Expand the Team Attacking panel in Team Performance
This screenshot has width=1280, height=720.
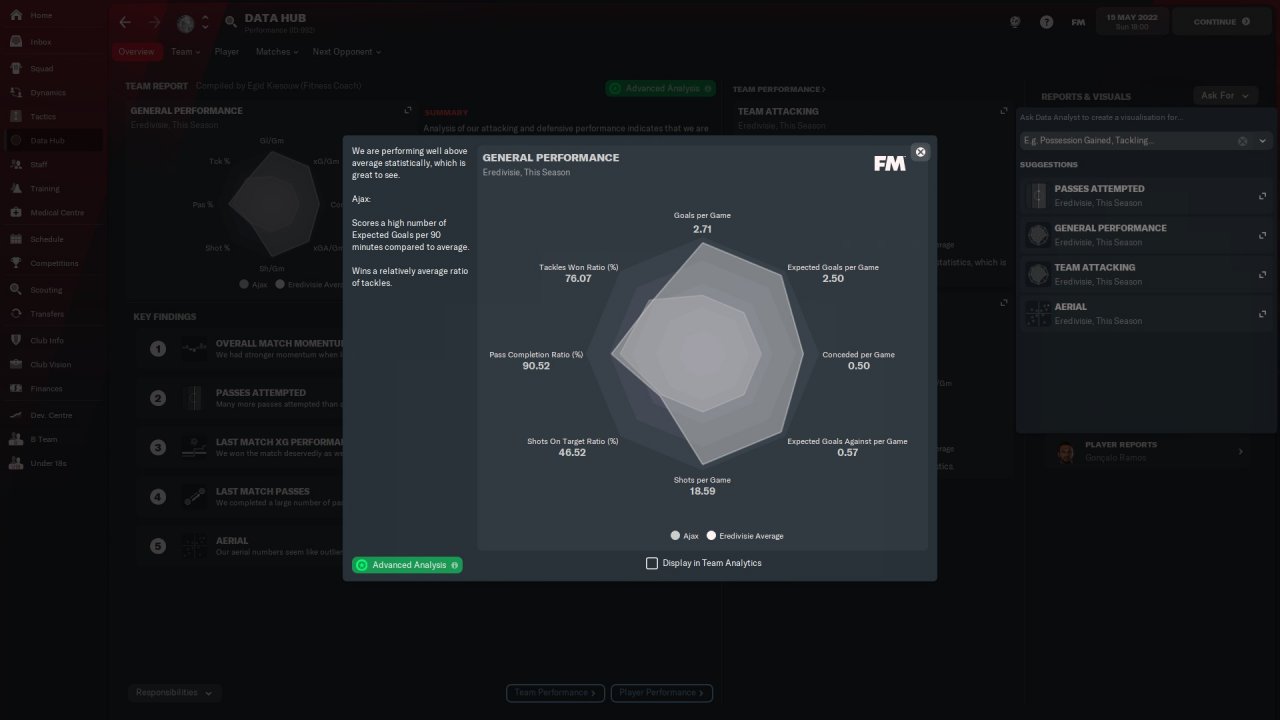click(x=1004, y=111)
